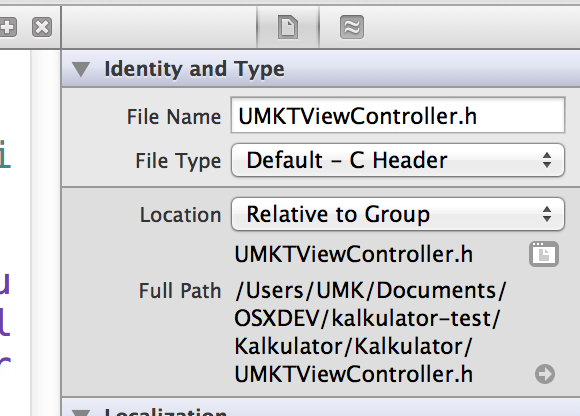Click the File Name label
This screenshot has width=580, height=416.
coord(174,117)
